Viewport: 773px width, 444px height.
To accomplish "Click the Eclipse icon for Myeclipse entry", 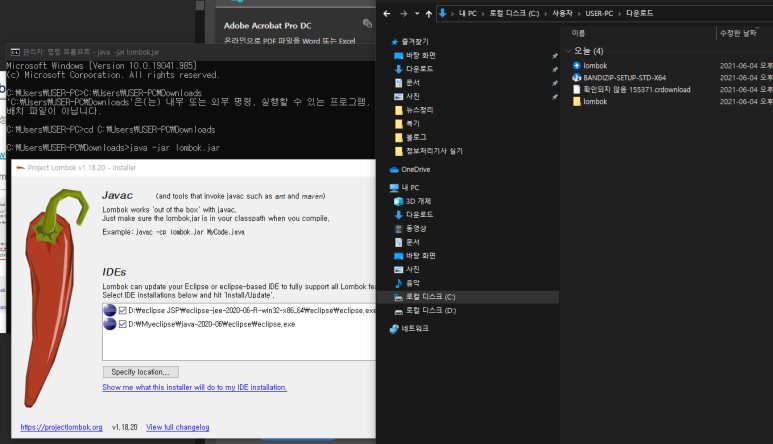I will click(x=110, y=324).
